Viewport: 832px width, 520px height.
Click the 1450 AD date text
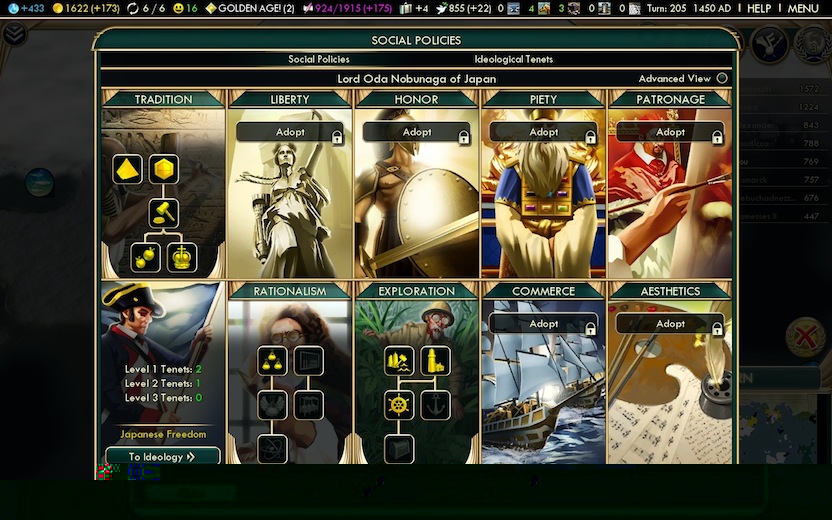click(712, 8)
